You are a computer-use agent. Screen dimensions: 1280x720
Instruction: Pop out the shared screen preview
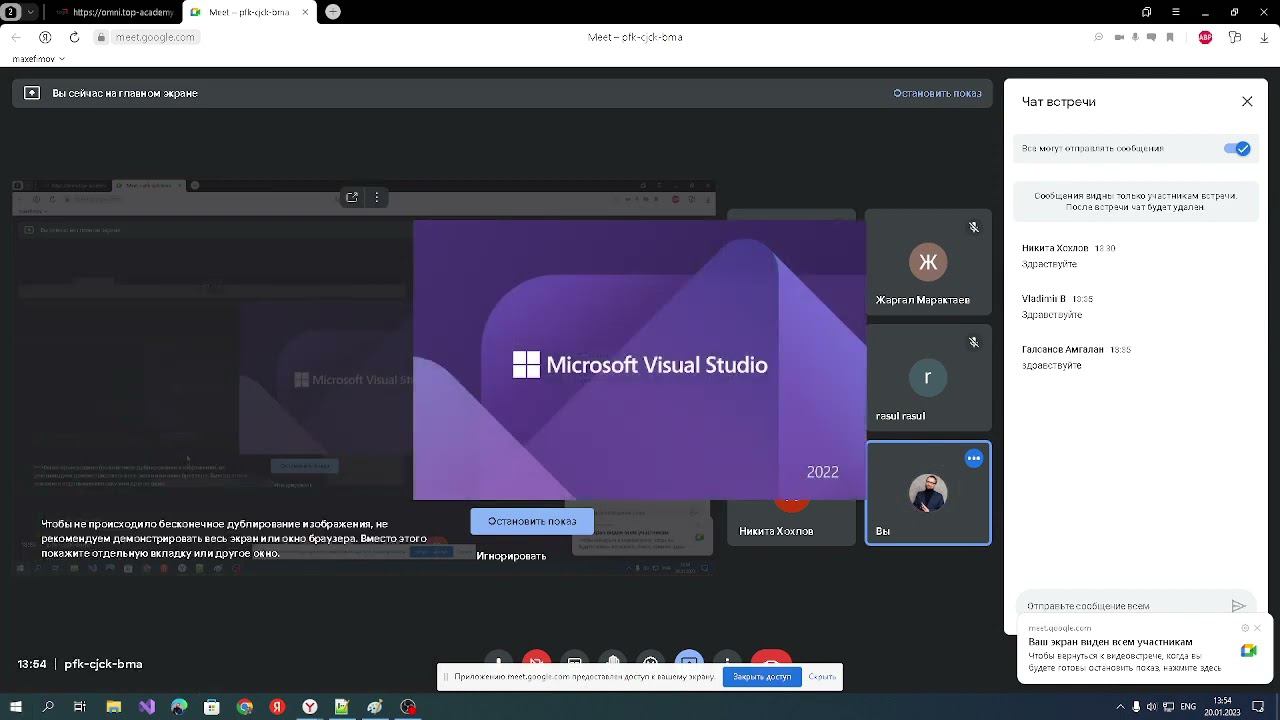[x=352, y=197]
